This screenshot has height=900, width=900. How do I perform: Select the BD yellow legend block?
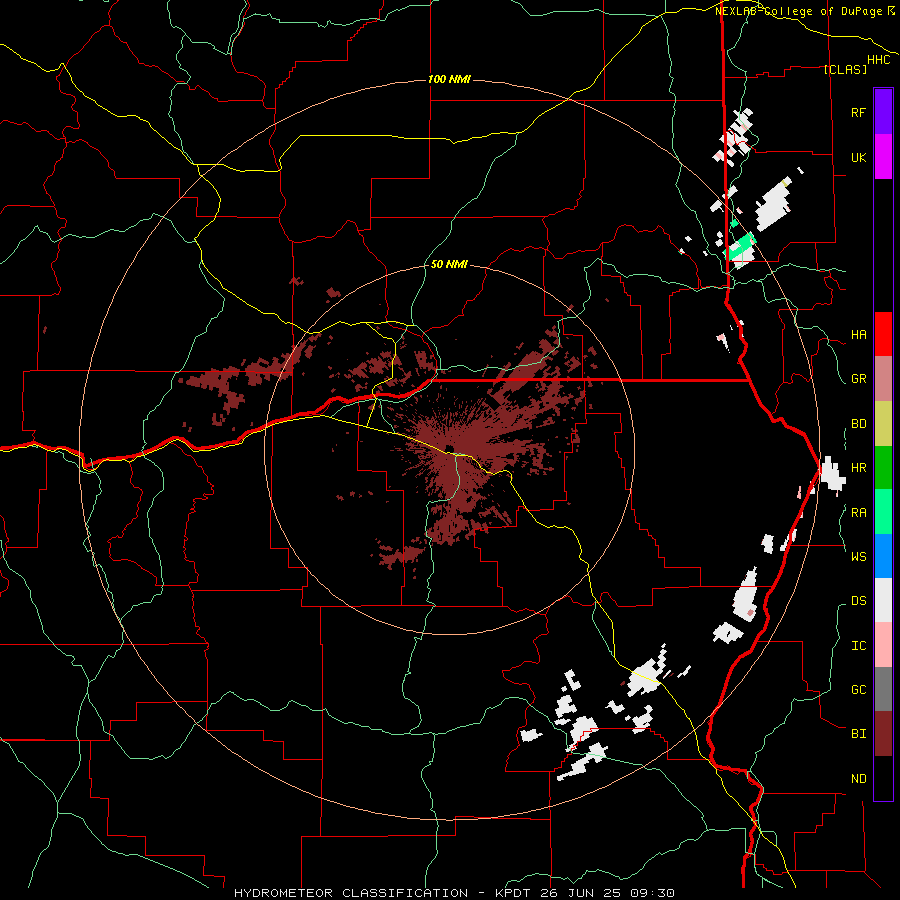click(x=883, y=423)
